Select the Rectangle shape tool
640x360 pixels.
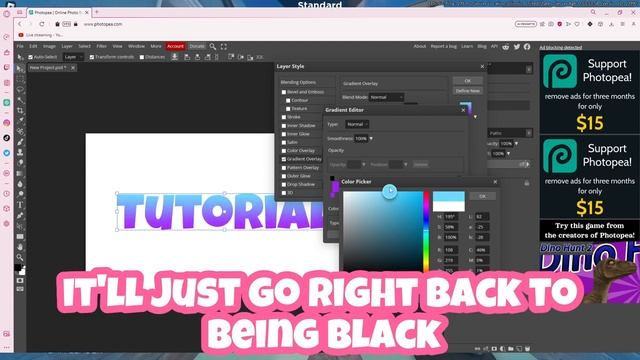tap(20, 236)
